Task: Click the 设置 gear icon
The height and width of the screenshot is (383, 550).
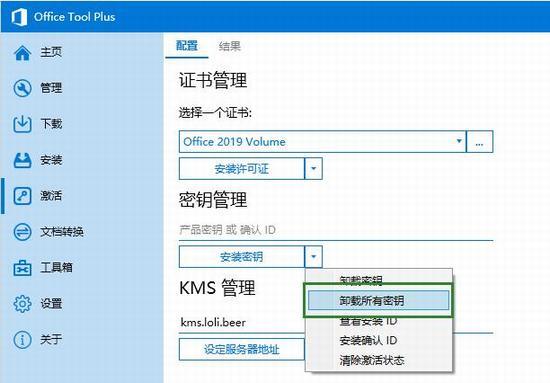Action: 22,304
